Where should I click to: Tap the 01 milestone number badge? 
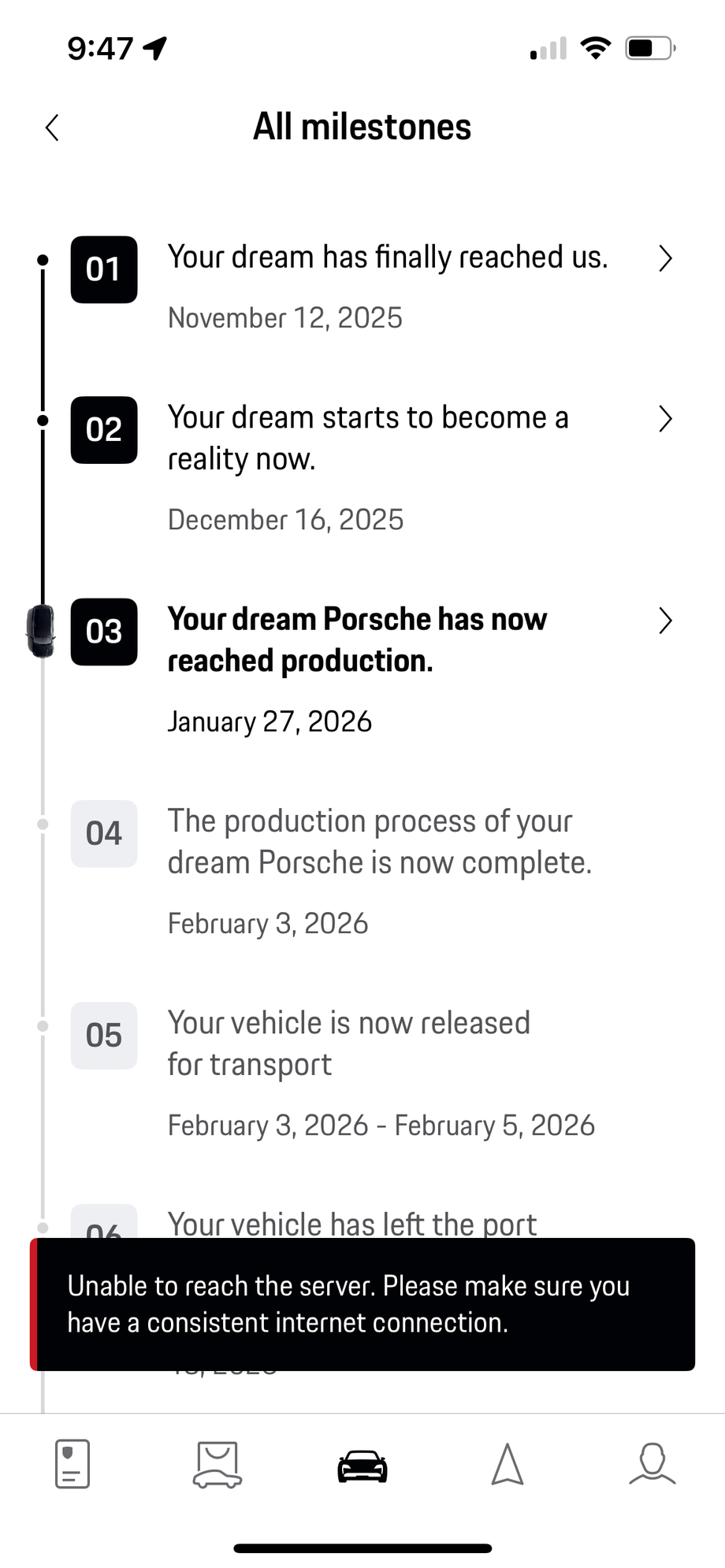tap(104, 269)
